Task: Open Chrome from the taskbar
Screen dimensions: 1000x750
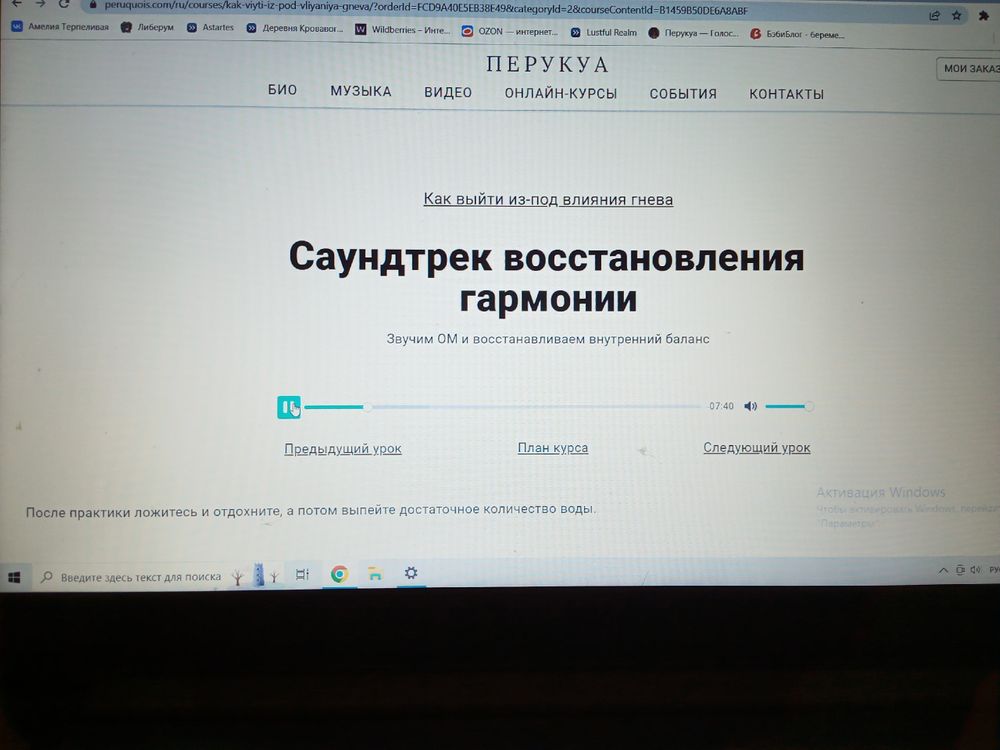Action: 339,574
